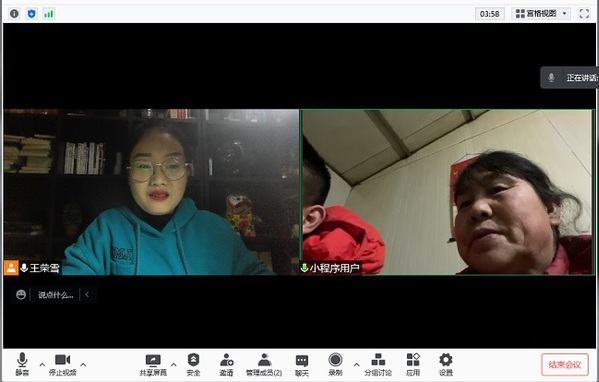Viewport: 599px width, 382px height.
Task: Open the 应用 apps panel
Action: 413,365
